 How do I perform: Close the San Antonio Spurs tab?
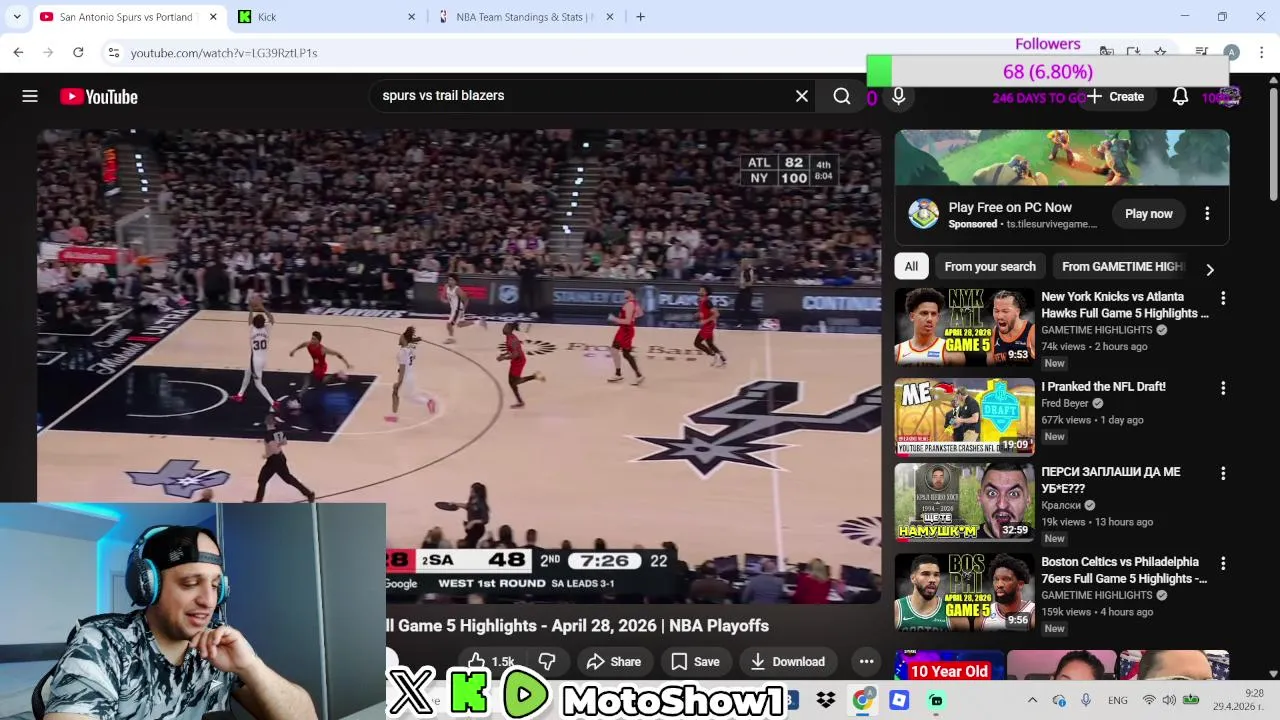click(213, 16)
